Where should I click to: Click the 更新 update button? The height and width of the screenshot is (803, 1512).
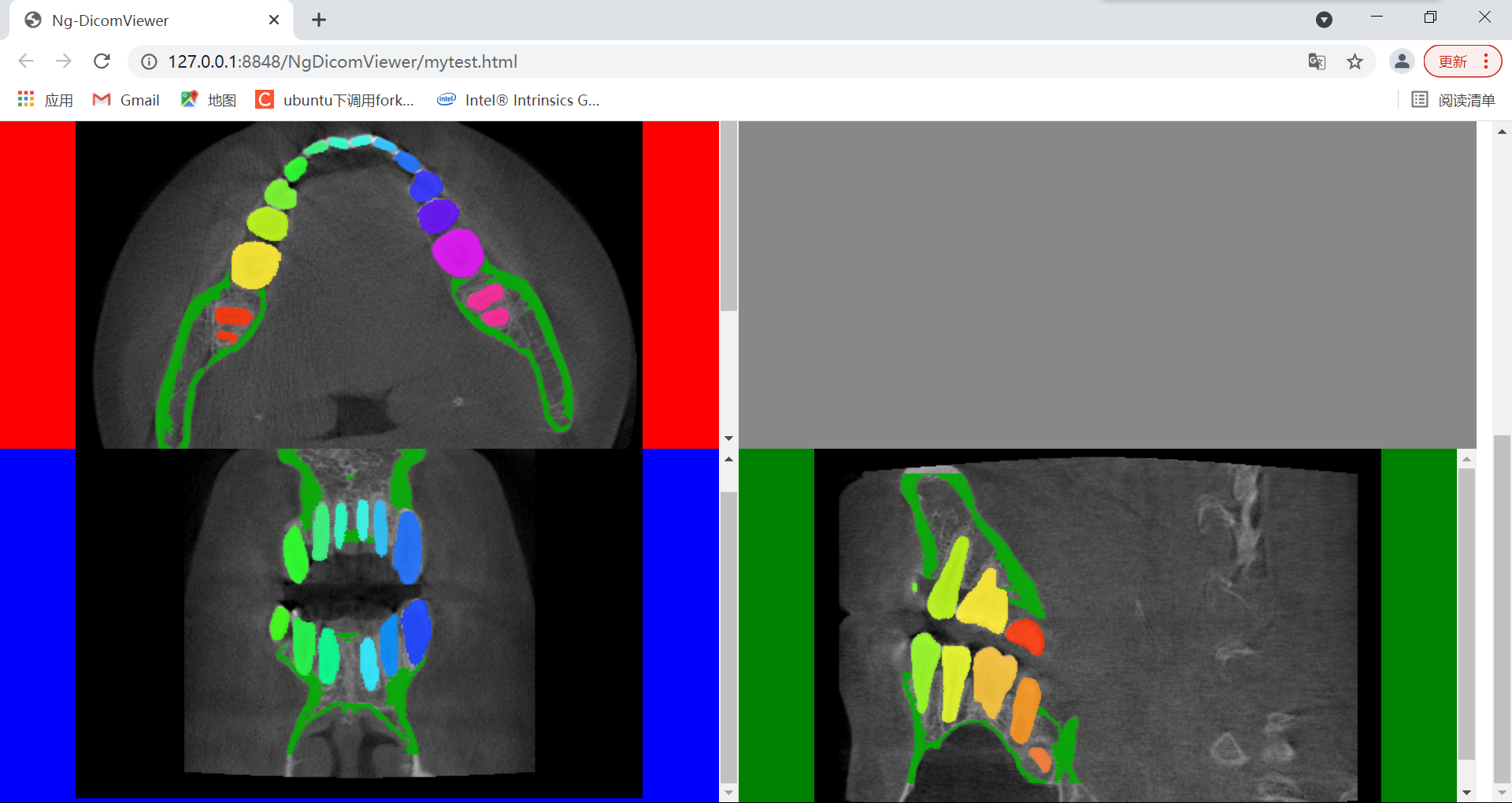1453,61
